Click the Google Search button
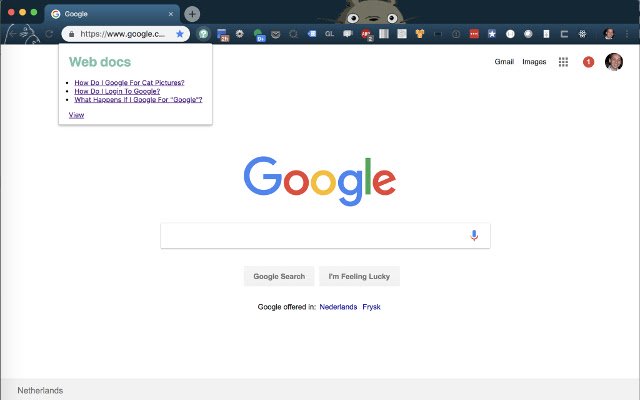This screenshot has width=640, height=400. pos(279,276)
